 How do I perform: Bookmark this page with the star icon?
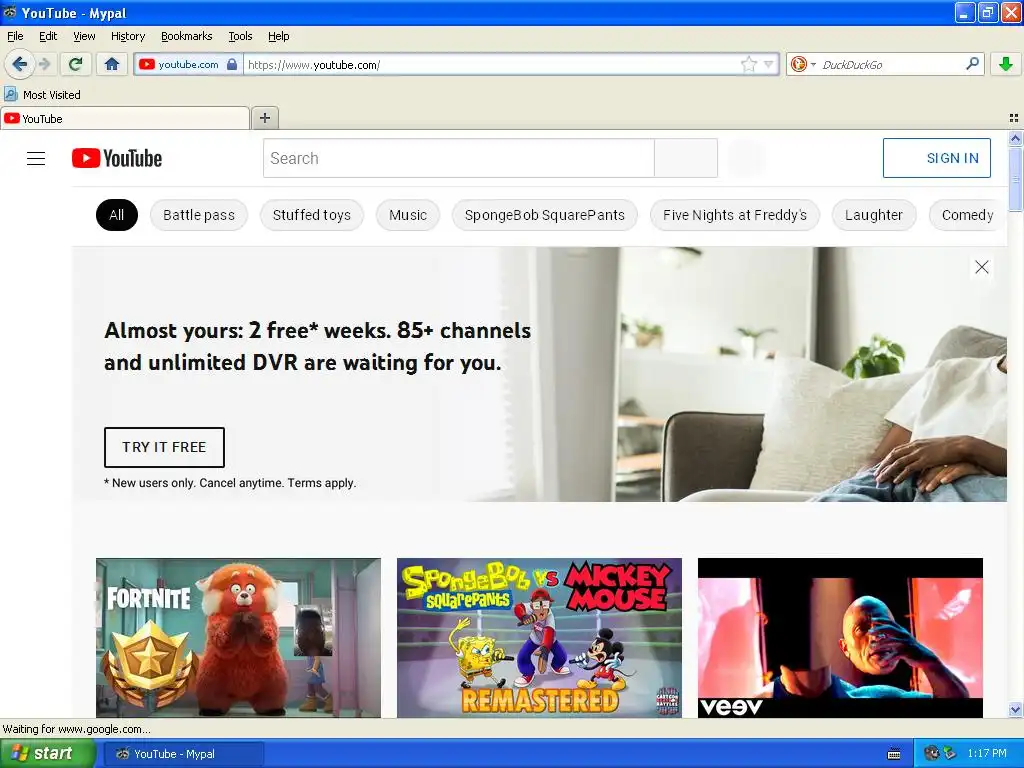coord(748,64)
